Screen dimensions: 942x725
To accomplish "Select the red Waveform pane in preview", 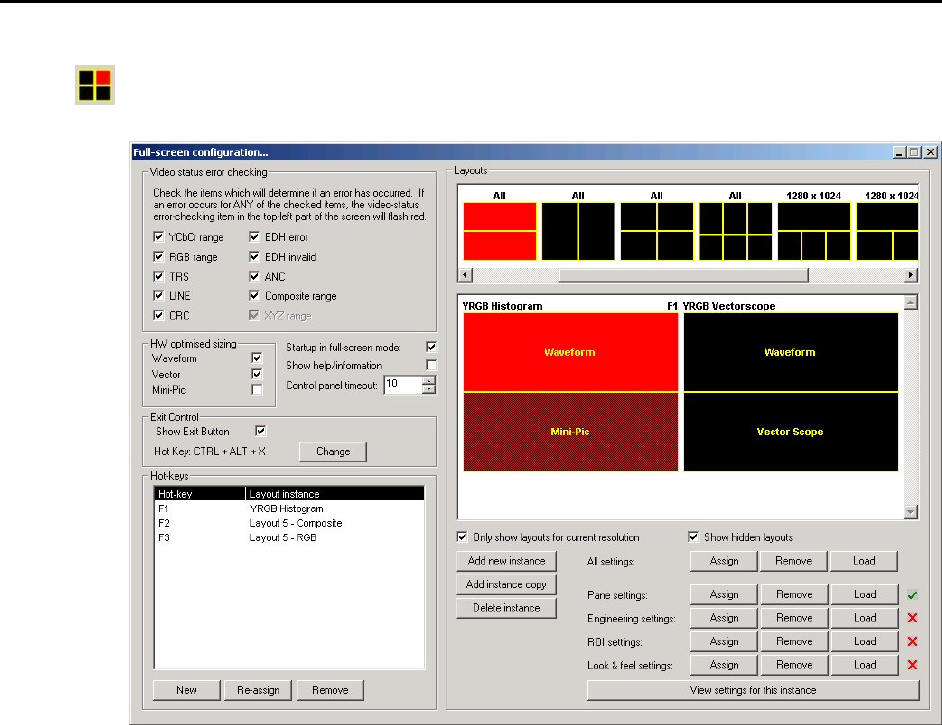I will (x=568, y=352).
